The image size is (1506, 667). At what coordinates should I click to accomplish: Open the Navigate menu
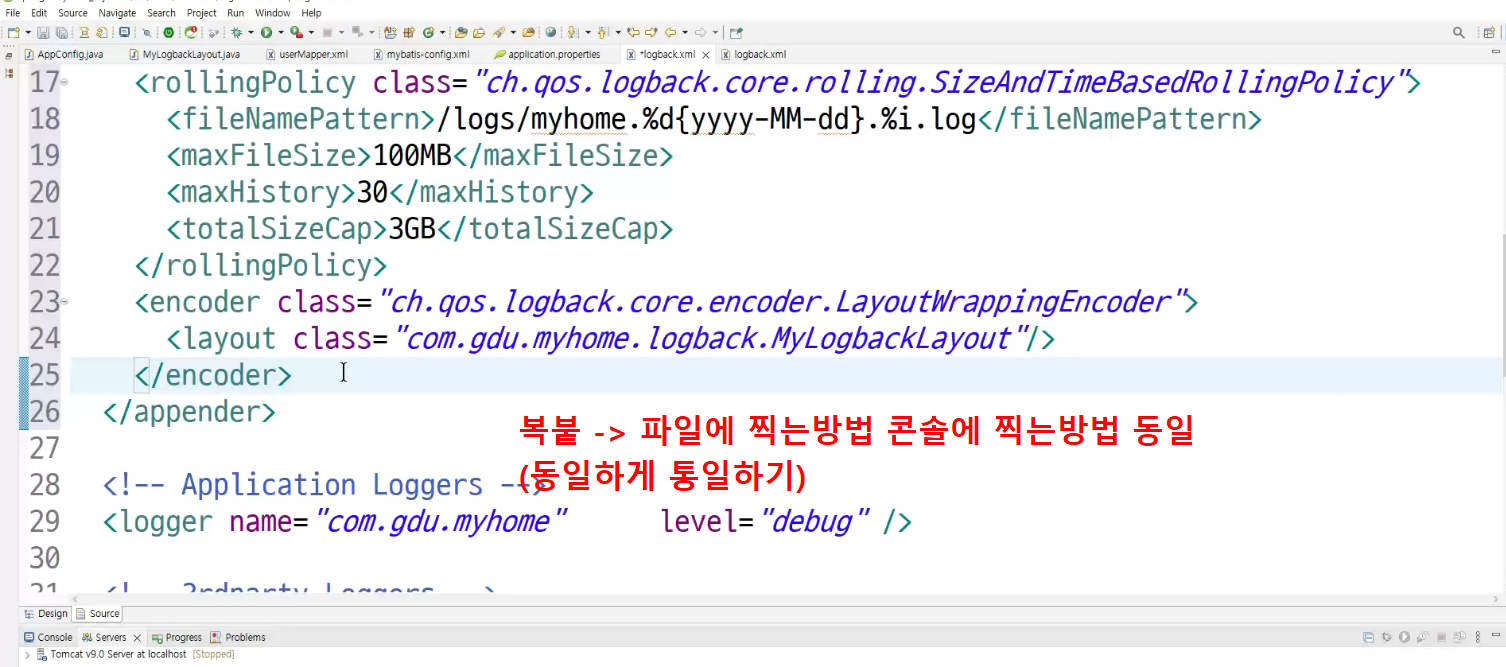click(117, 13)
